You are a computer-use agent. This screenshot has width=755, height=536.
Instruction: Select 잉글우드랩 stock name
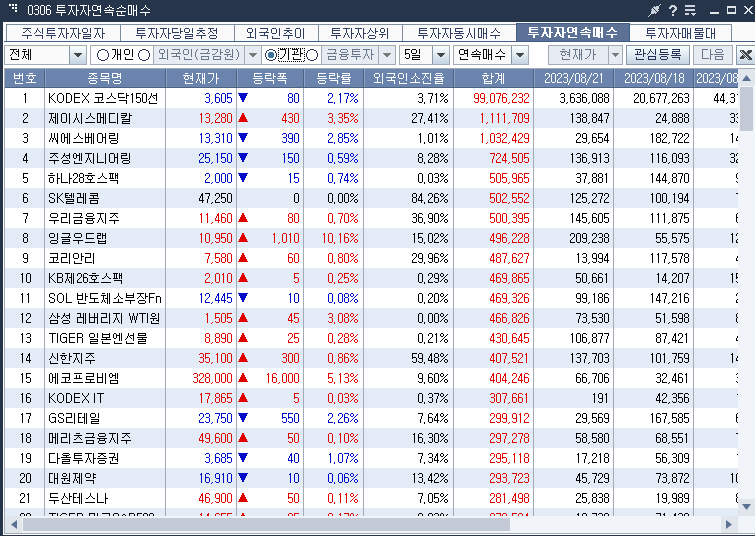[78, 238]
